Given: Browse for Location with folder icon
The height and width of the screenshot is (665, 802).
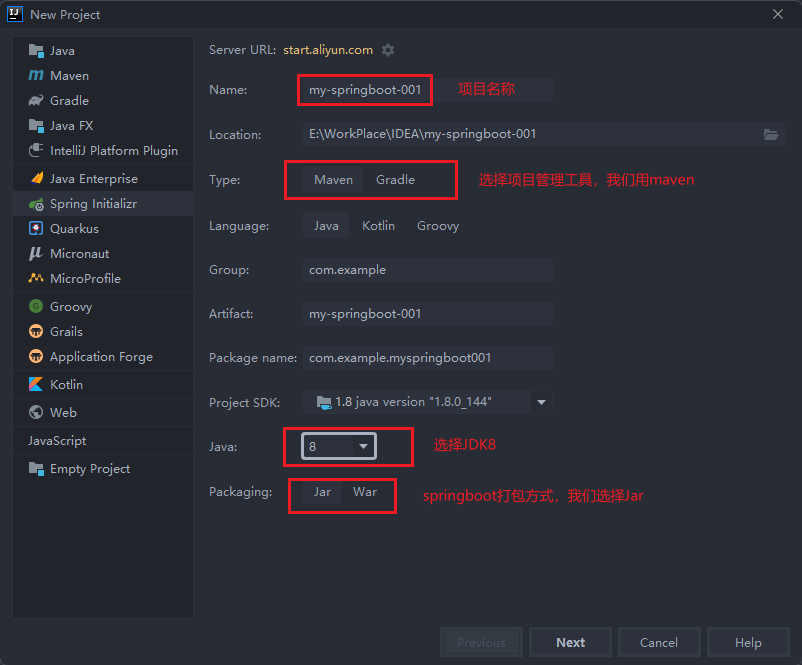Looking at the screenshot, I should [x=771, y=134].
